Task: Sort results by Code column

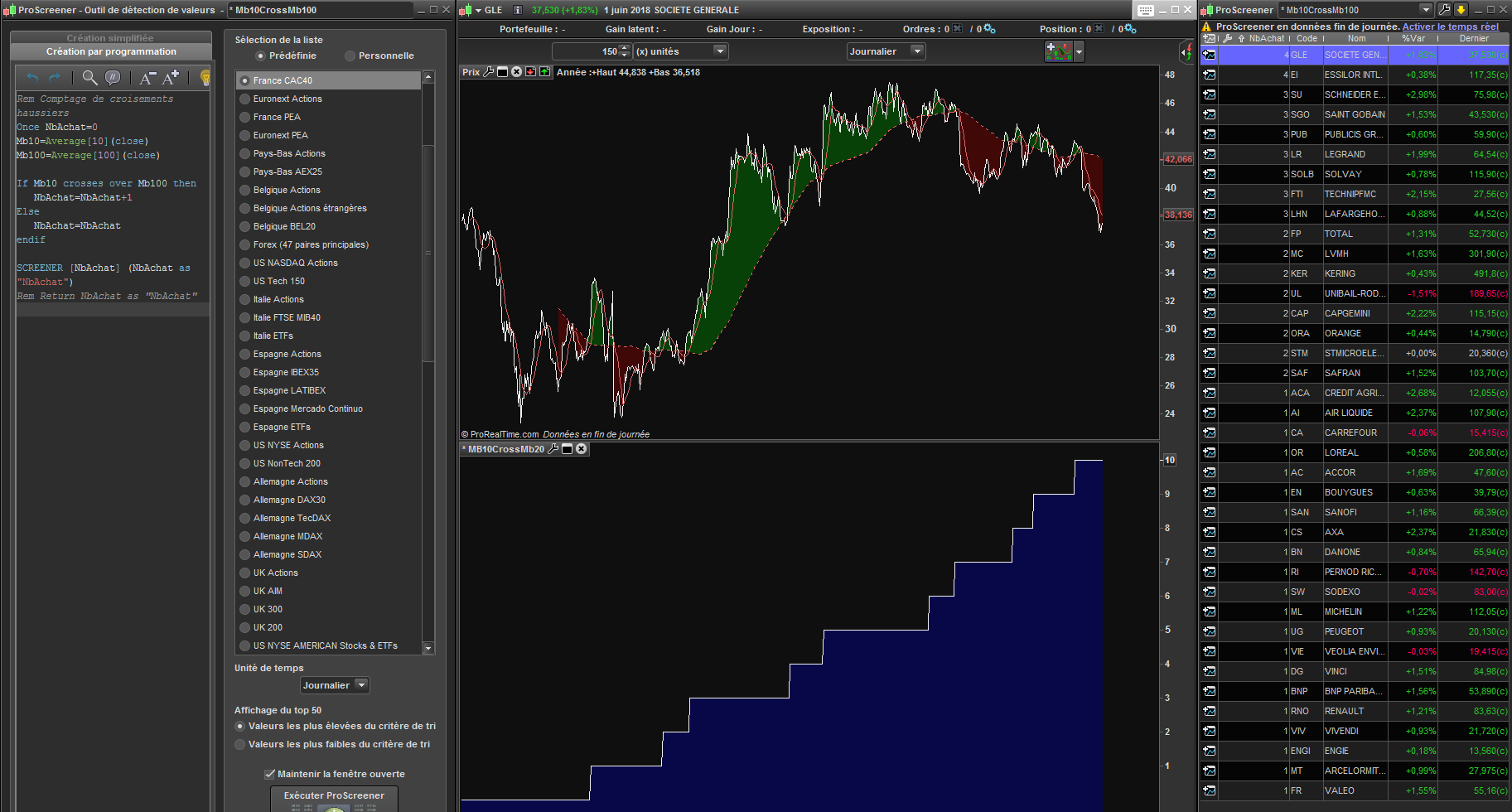Action: click(1307, 38)
